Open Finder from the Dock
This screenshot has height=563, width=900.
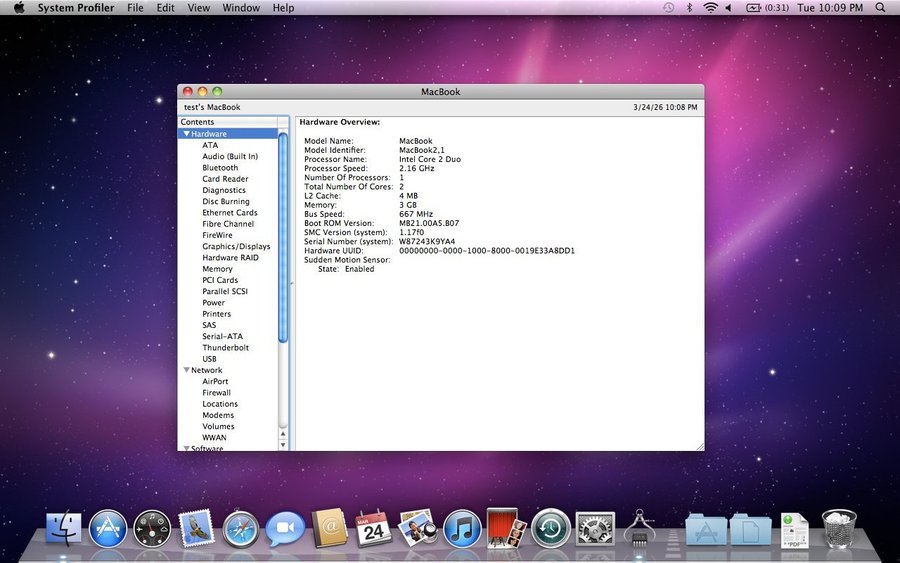[x=64, y=528]
